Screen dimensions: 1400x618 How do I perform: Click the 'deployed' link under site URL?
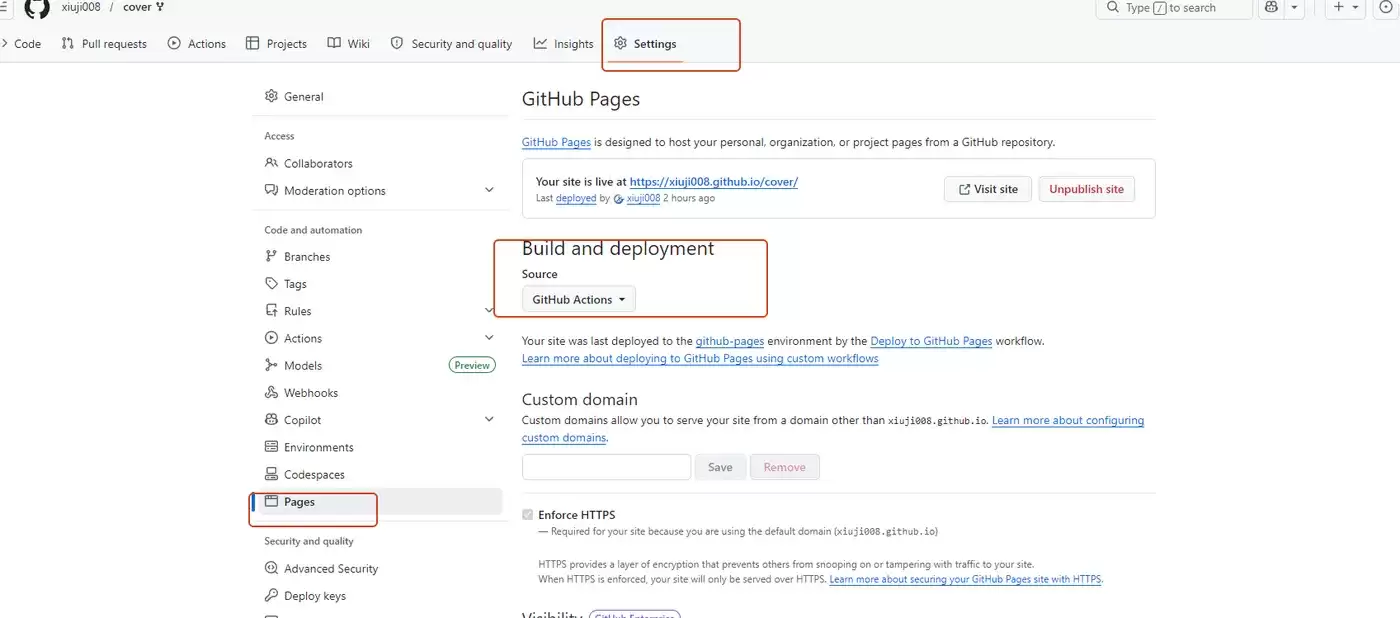(x=576, y=198)
